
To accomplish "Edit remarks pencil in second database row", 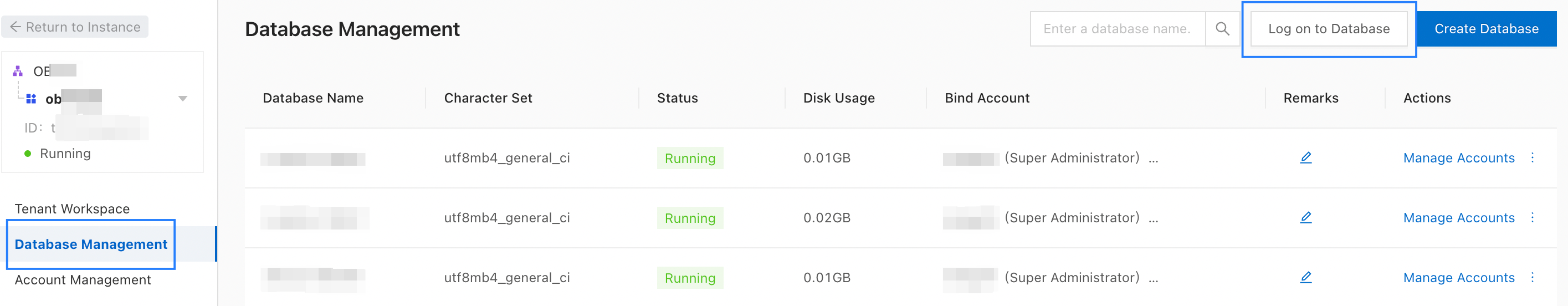I will pos(1306,218).
